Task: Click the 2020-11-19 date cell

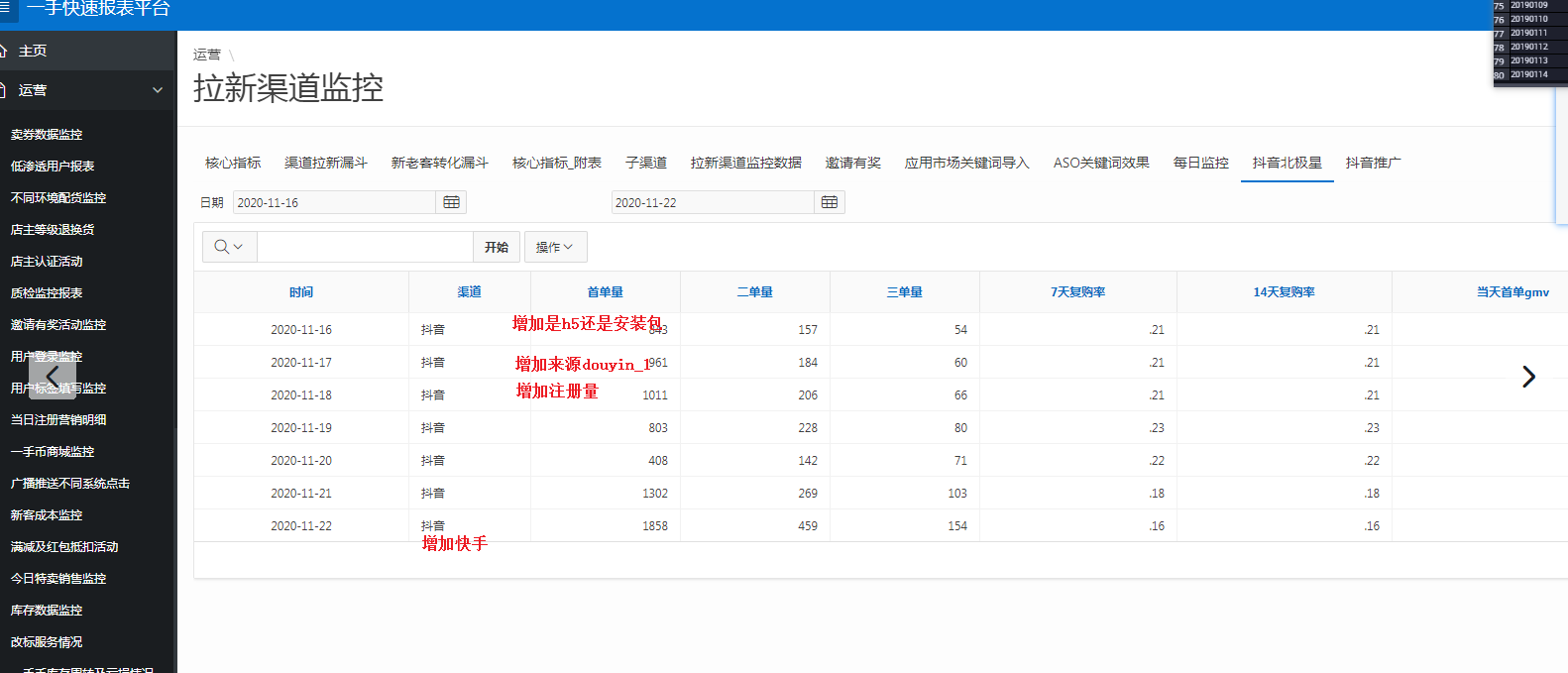Action: [x=301, y=428]
